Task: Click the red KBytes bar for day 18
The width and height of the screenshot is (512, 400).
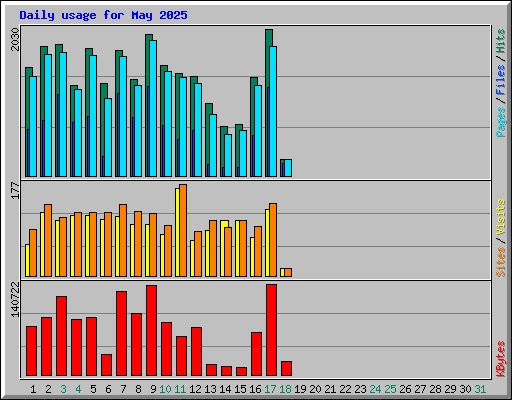Action: 286,369
